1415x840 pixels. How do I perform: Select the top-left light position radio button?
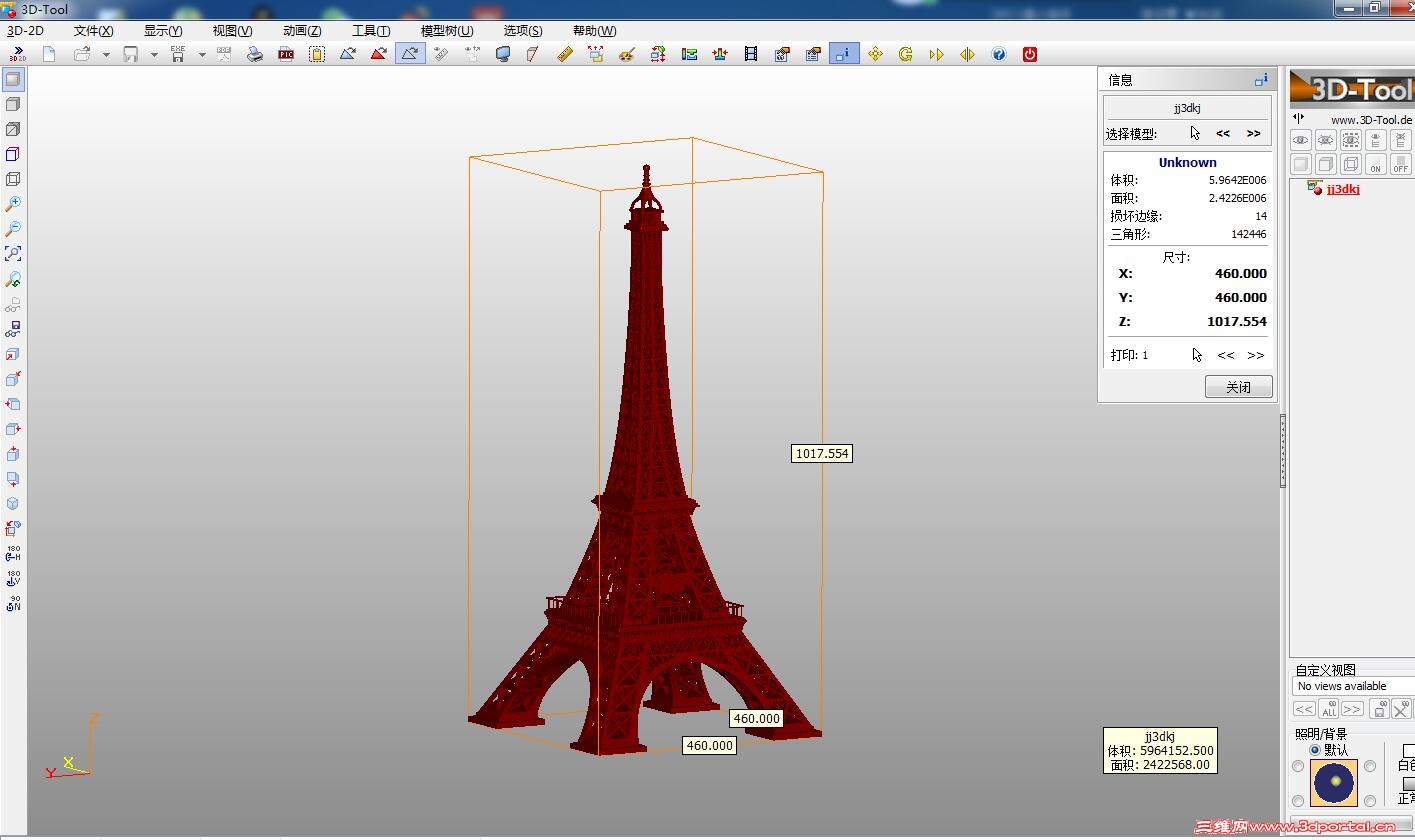pos(1298,767)
